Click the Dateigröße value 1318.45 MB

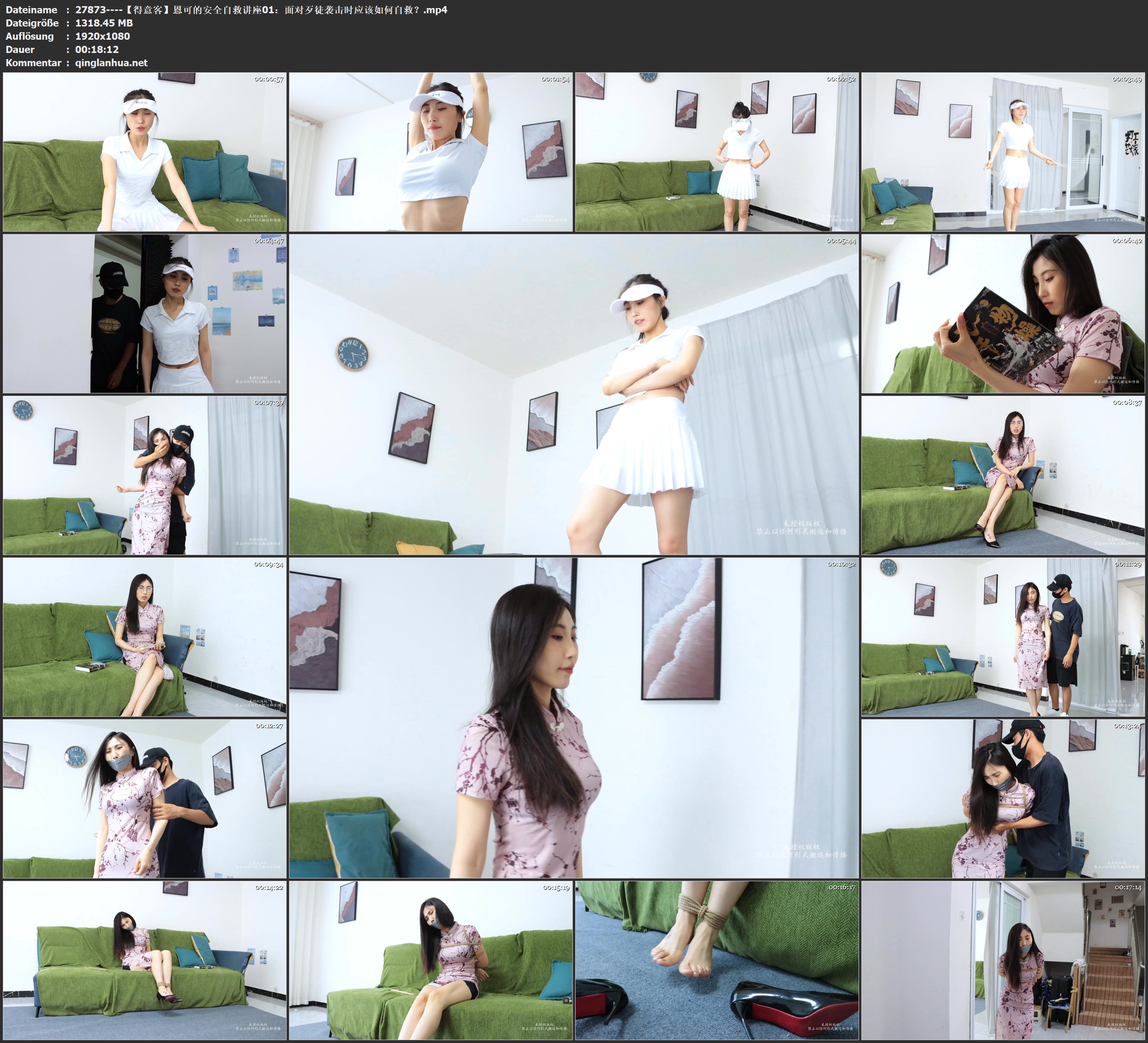(x=104, y=23)
